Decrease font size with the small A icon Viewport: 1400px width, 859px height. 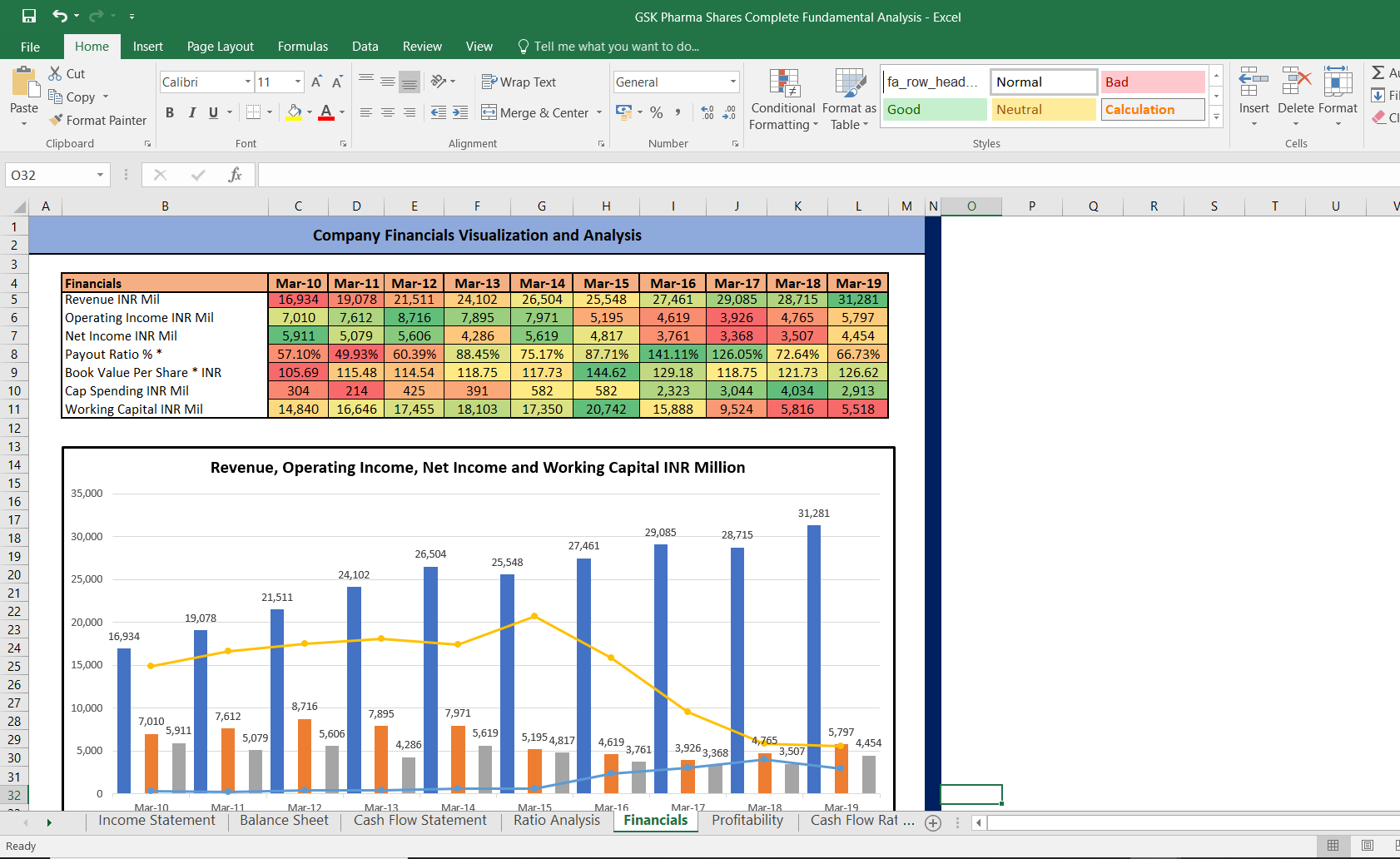point(337,82)
